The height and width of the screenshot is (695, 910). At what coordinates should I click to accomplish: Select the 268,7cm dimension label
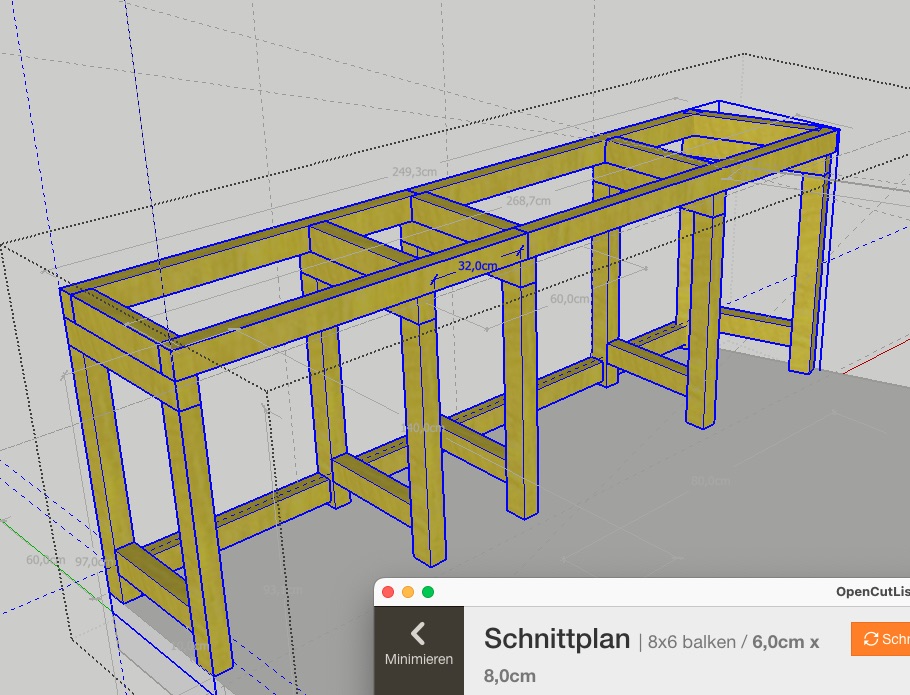coord(529,201)
